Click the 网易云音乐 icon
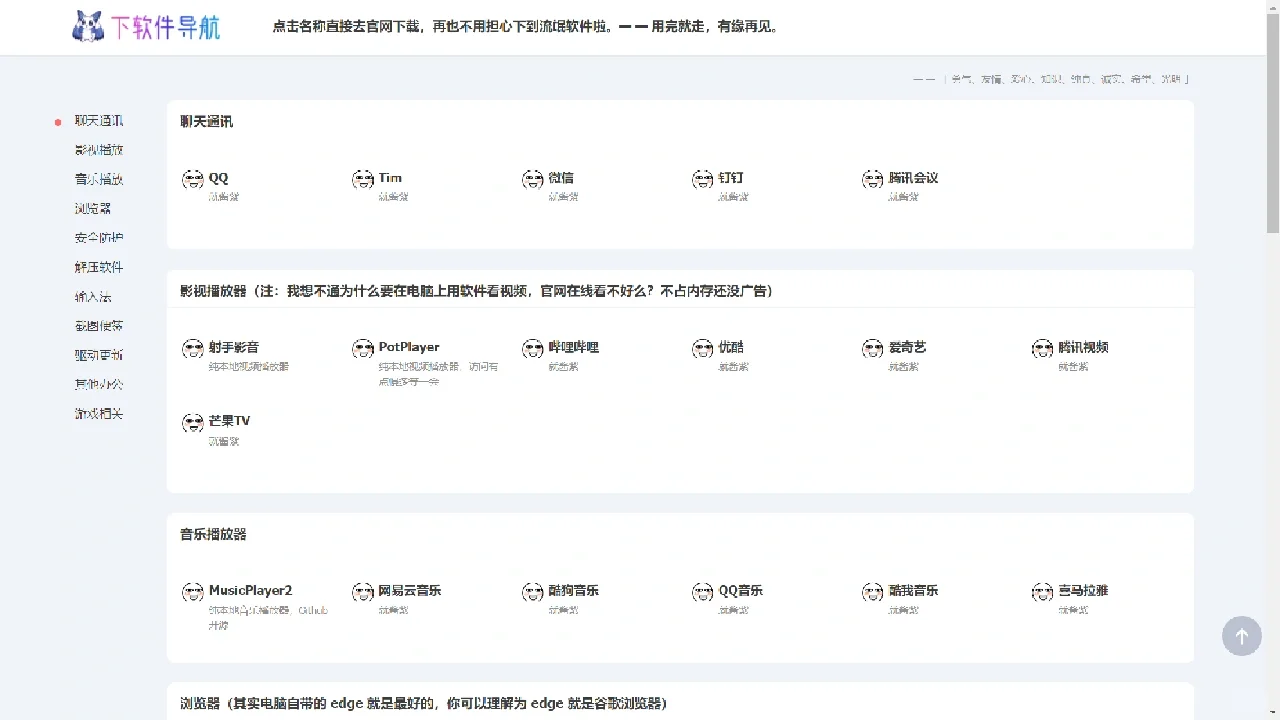The height and width of the screenshot is (720, 1280). click(363, 592)
